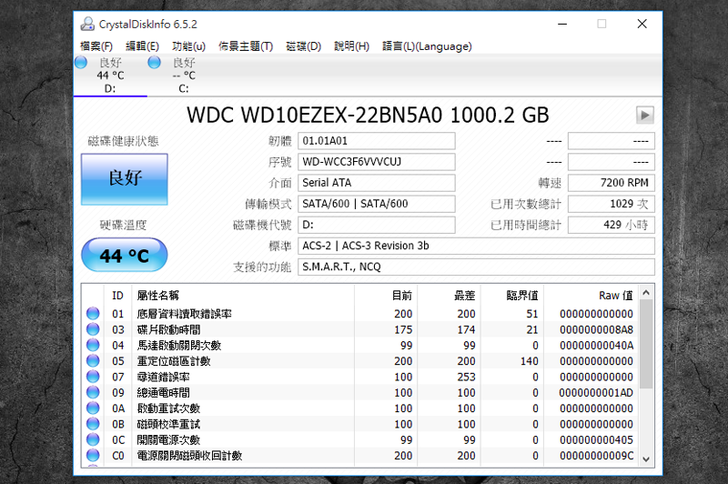Click the power on count field 1029 次
728x484 pixels.
point(611,204)
